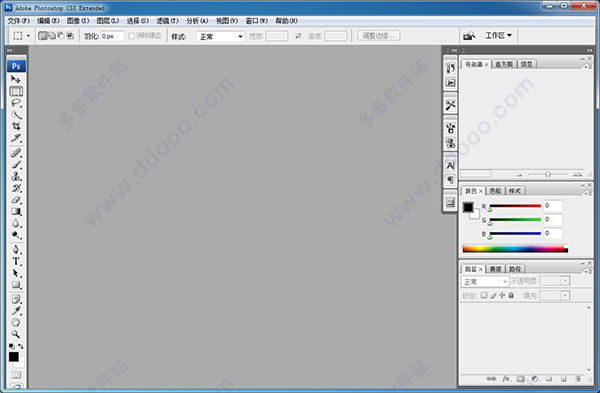Select the Horizontal Type tool

click(16, 261)
